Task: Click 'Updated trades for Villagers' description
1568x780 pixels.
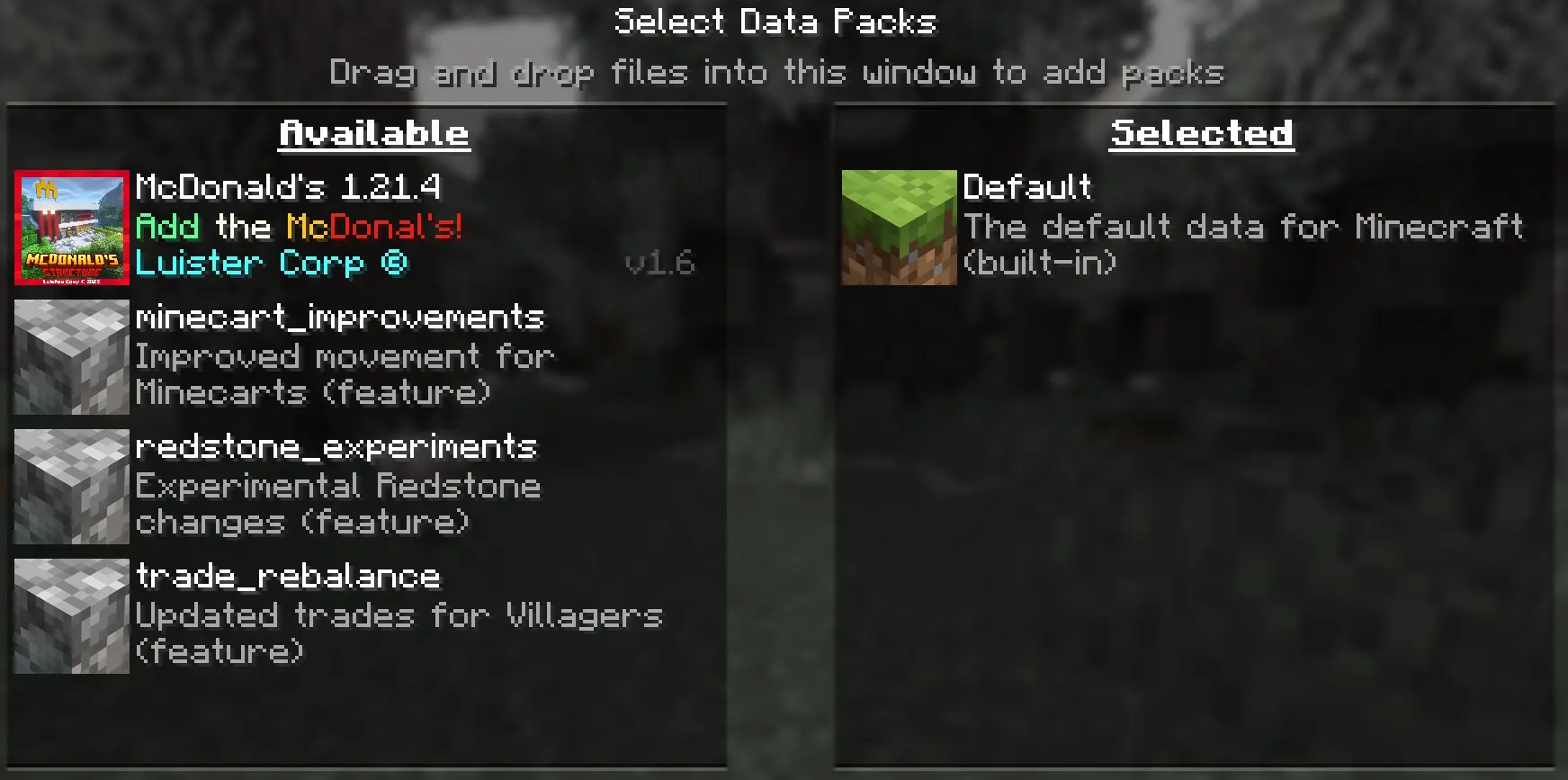Action: [x=399, y=633]
